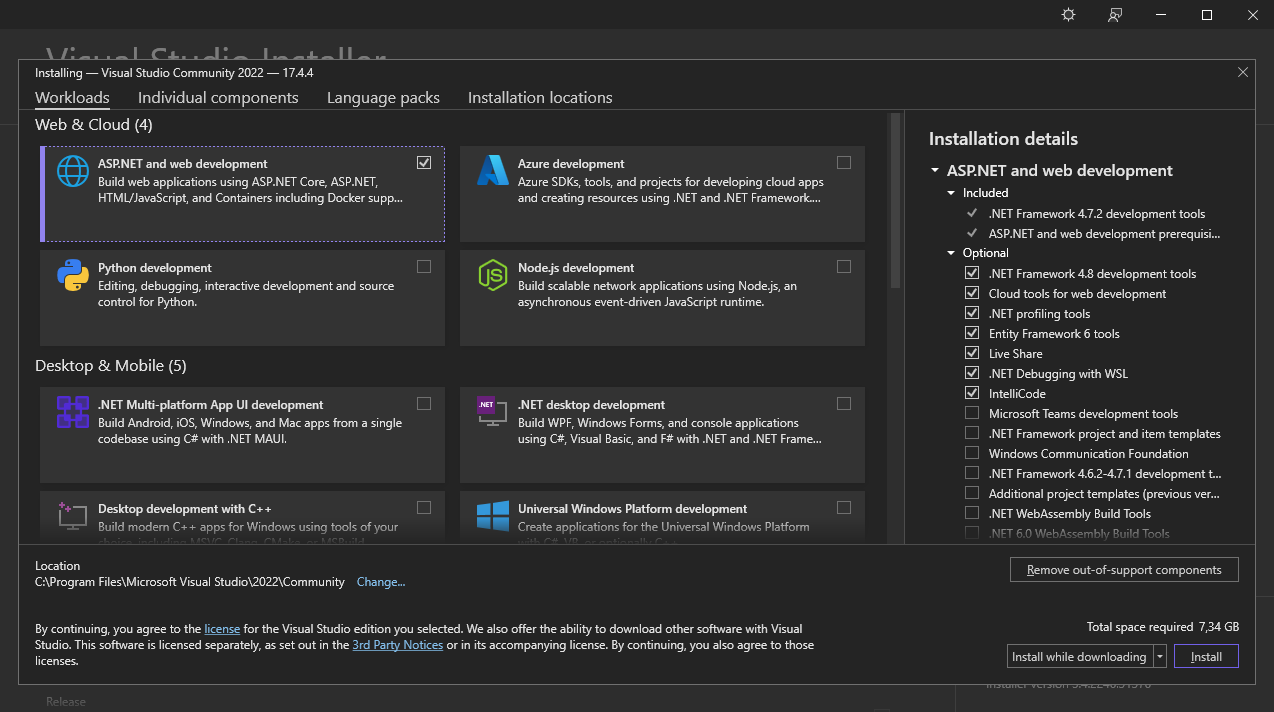Viewport: 1274px width, 712px height.
Task: Click the Universal Windows Platform logo icon
Action: 493,516
